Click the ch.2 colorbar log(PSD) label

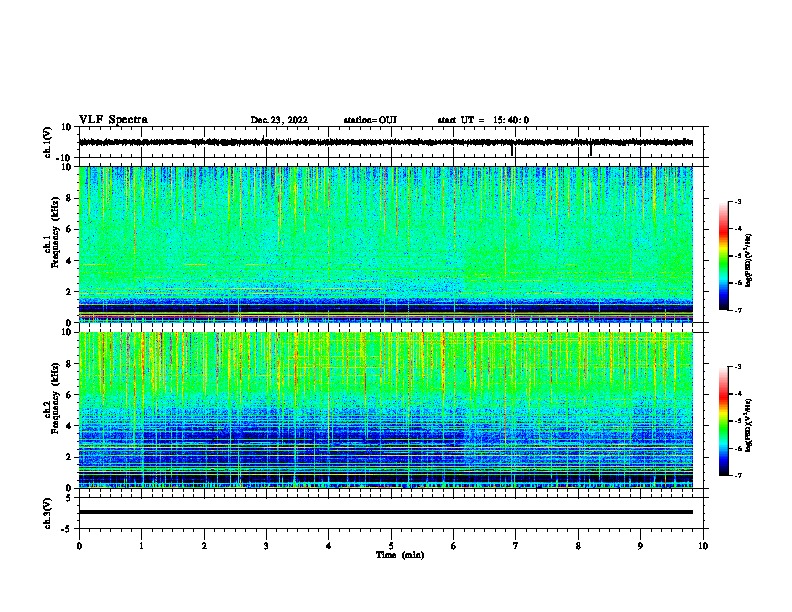(748, 425)
